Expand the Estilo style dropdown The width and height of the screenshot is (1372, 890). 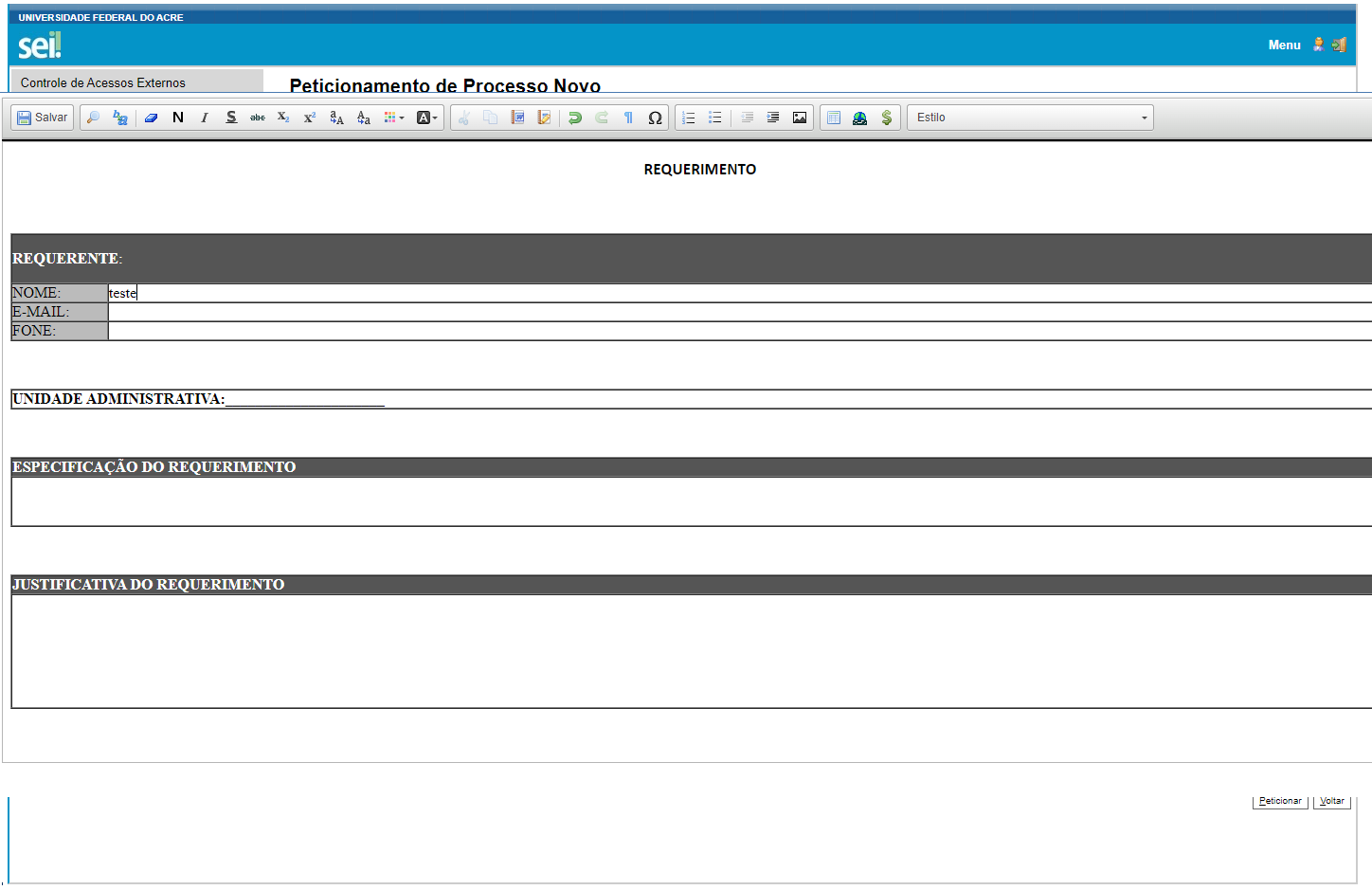1030,118
